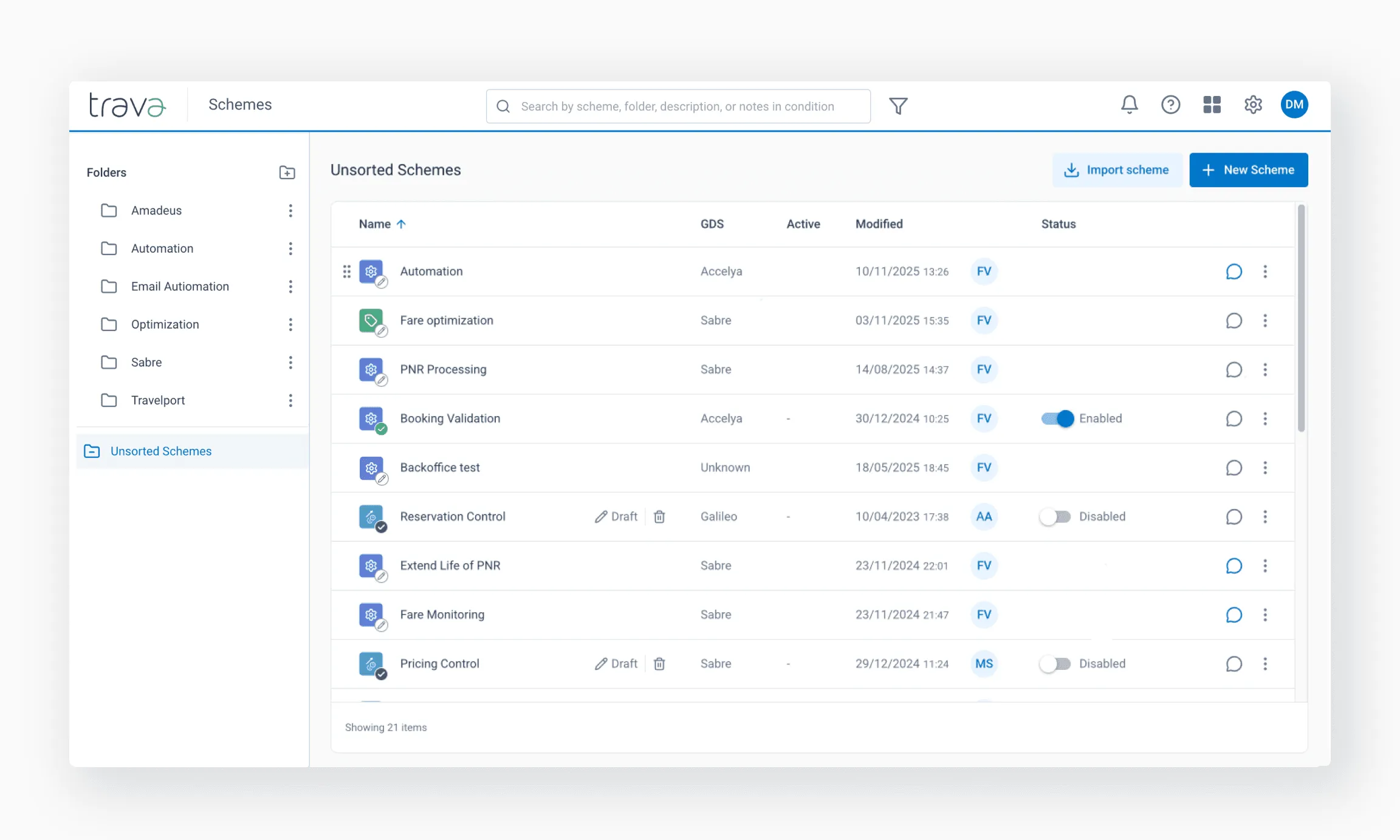Disable the Booking Validation scheme toggle
The image size is (1400, 840).
click(x=1057, y=418)
